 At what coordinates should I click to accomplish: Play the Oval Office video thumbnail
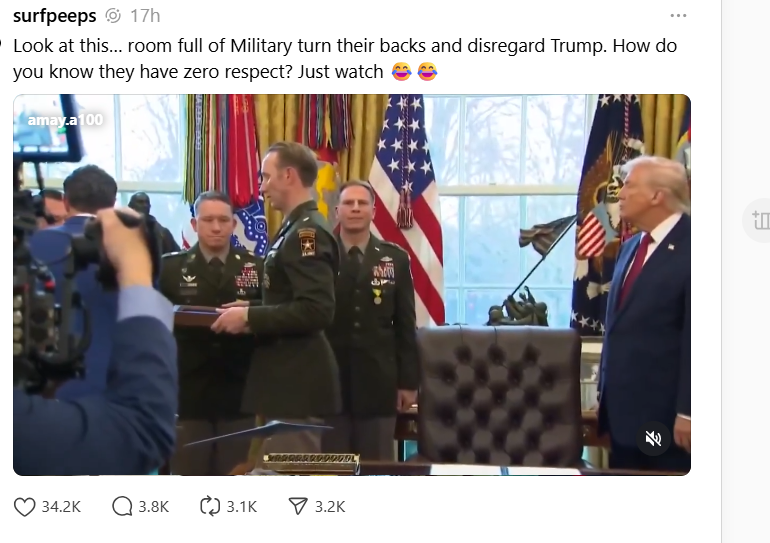coord(352,285)
